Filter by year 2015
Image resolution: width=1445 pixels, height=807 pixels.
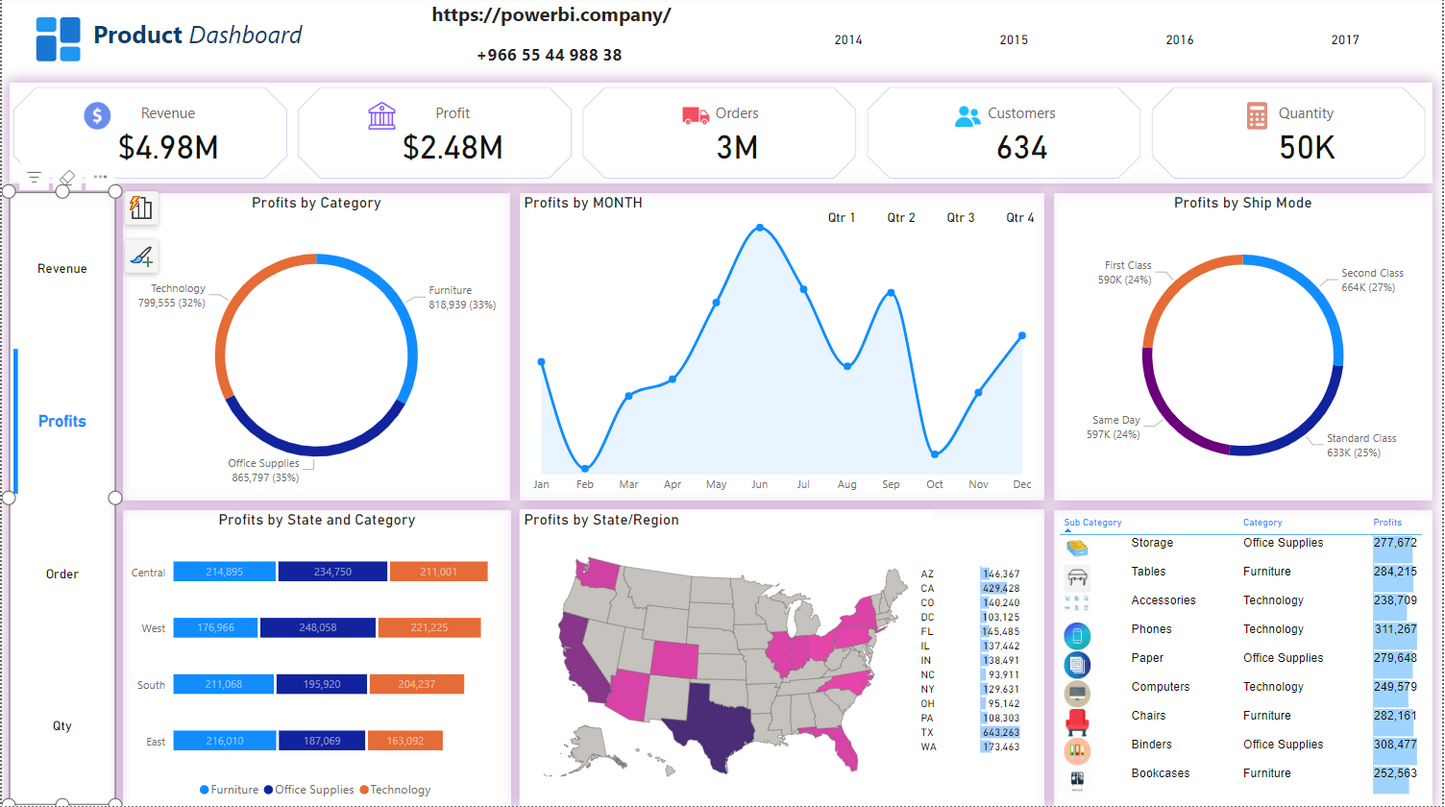1013,40
